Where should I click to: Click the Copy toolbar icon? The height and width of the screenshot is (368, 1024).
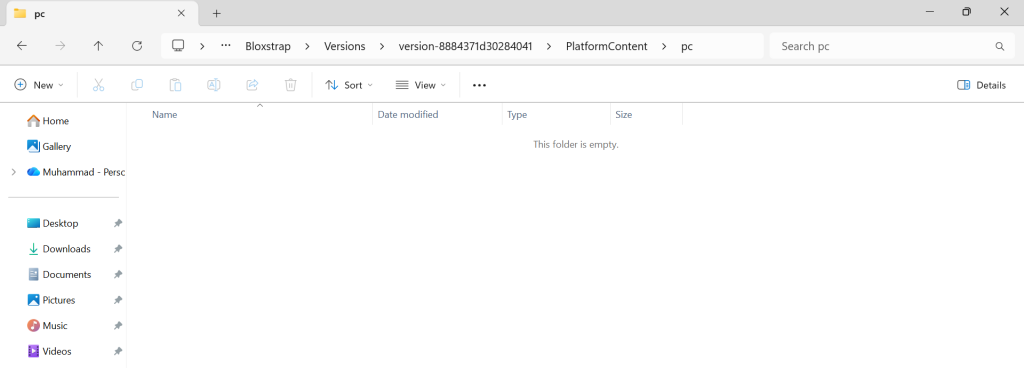(x=137, y=85)
